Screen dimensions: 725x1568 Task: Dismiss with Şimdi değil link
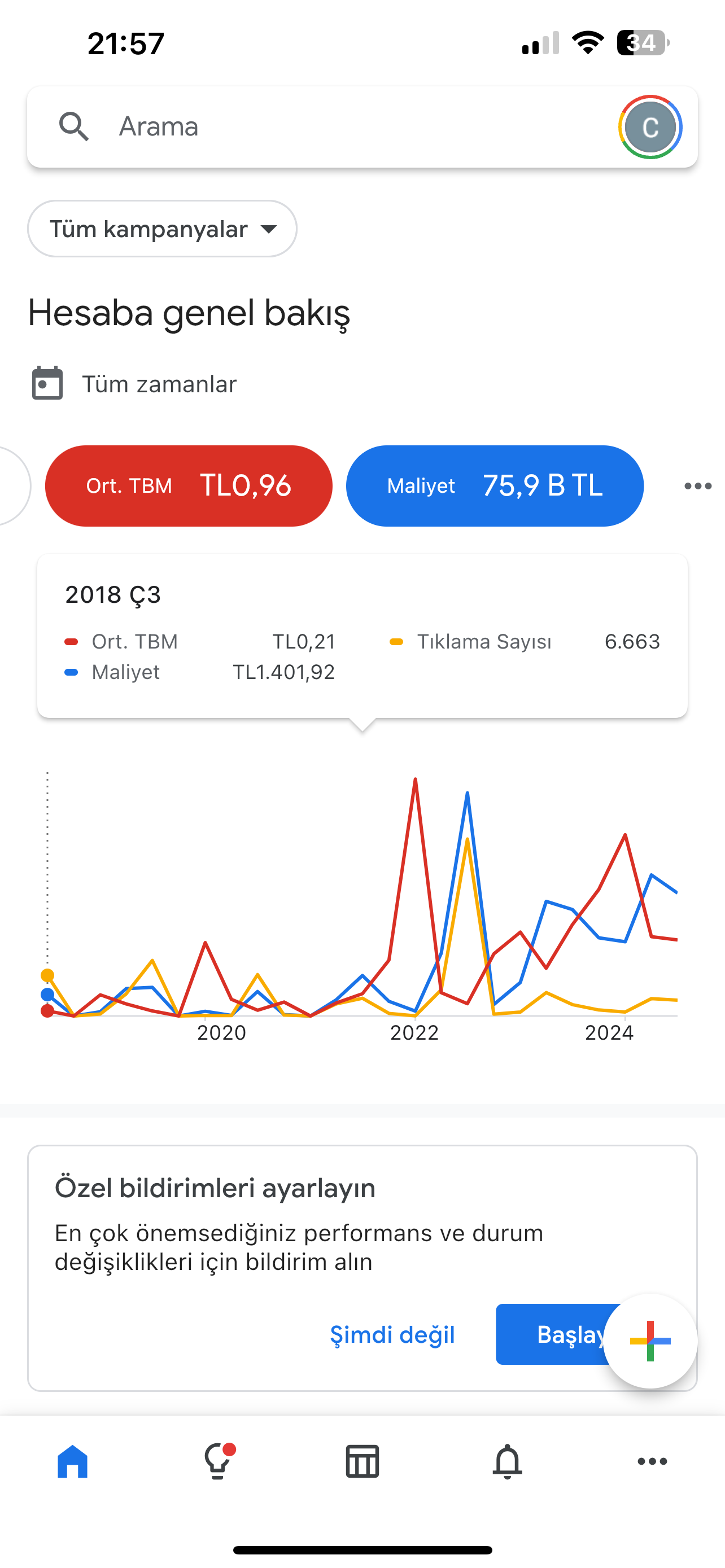coord(392,1334)
